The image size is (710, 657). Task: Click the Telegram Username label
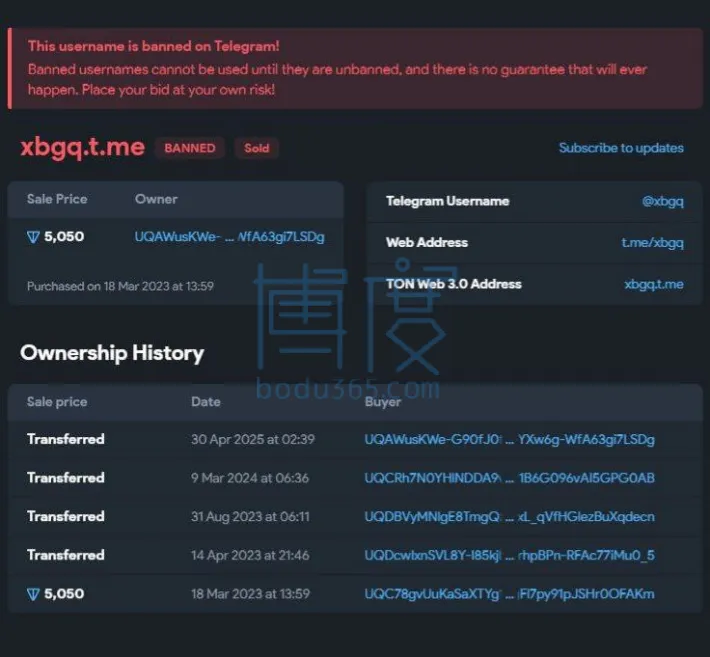[447, 201]
